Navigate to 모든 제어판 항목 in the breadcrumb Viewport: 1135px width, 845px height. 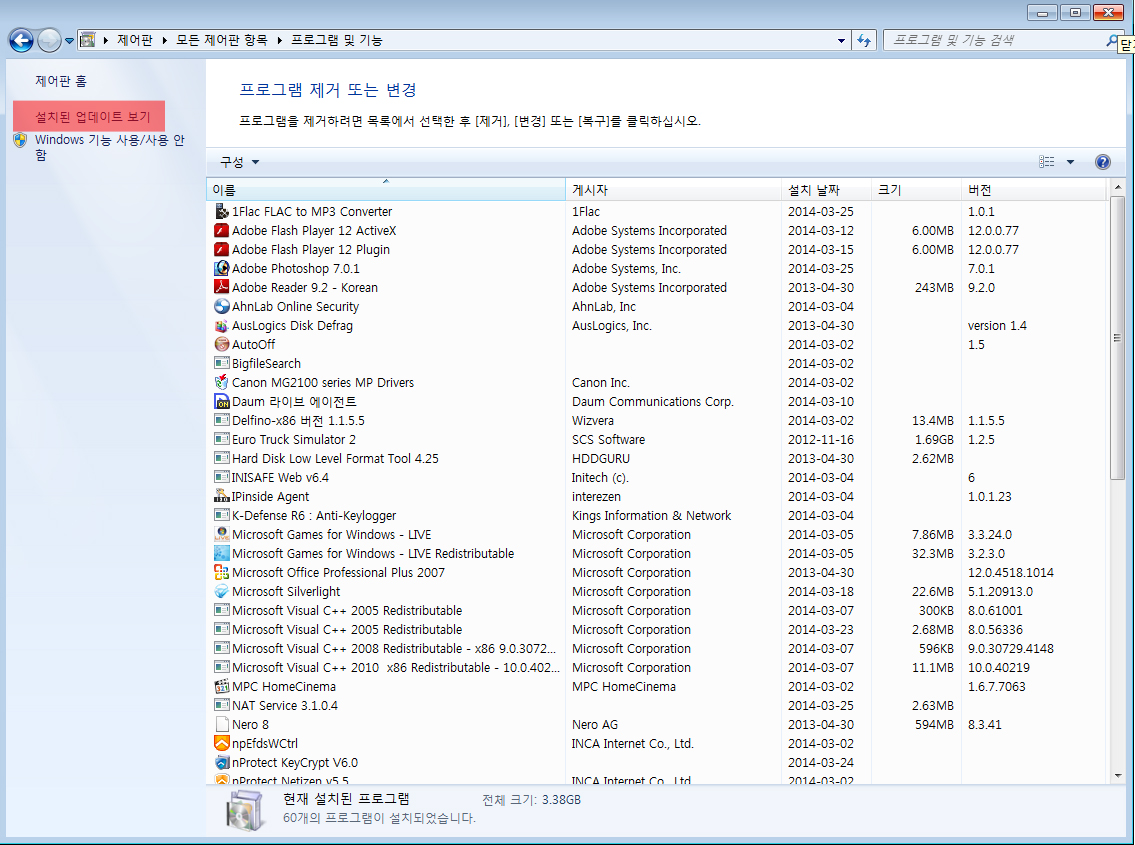(221, 41)
